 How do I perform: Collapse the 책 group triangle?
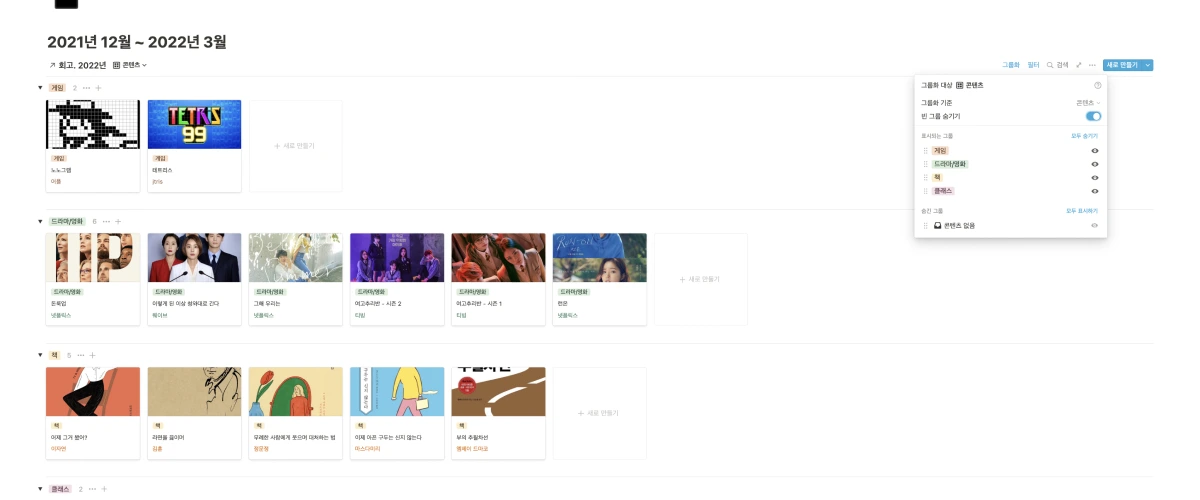point(41,355)
